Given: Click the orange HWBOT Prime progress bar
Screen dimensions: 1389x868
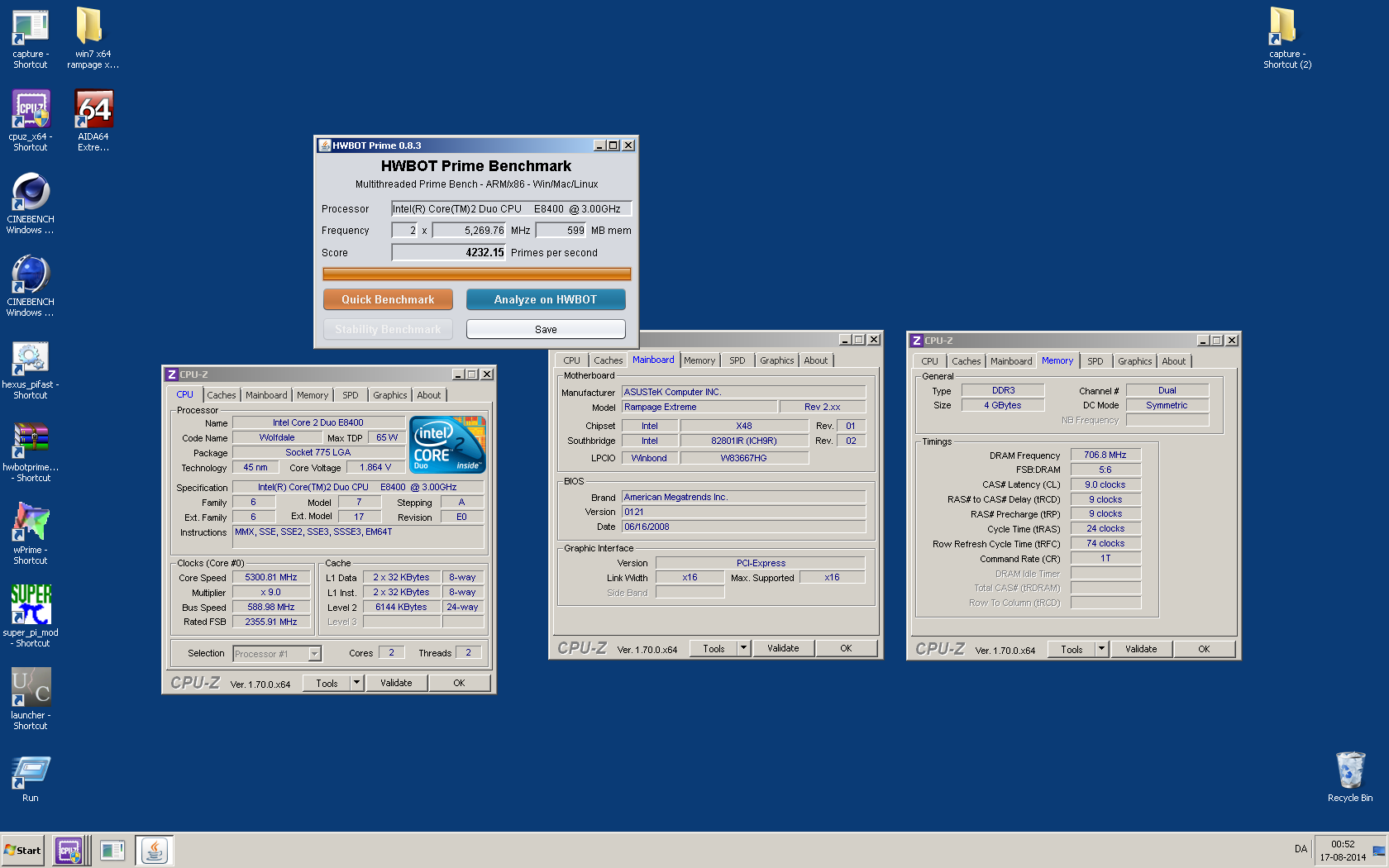Looking at the screenshot, I should click(476, 274).
